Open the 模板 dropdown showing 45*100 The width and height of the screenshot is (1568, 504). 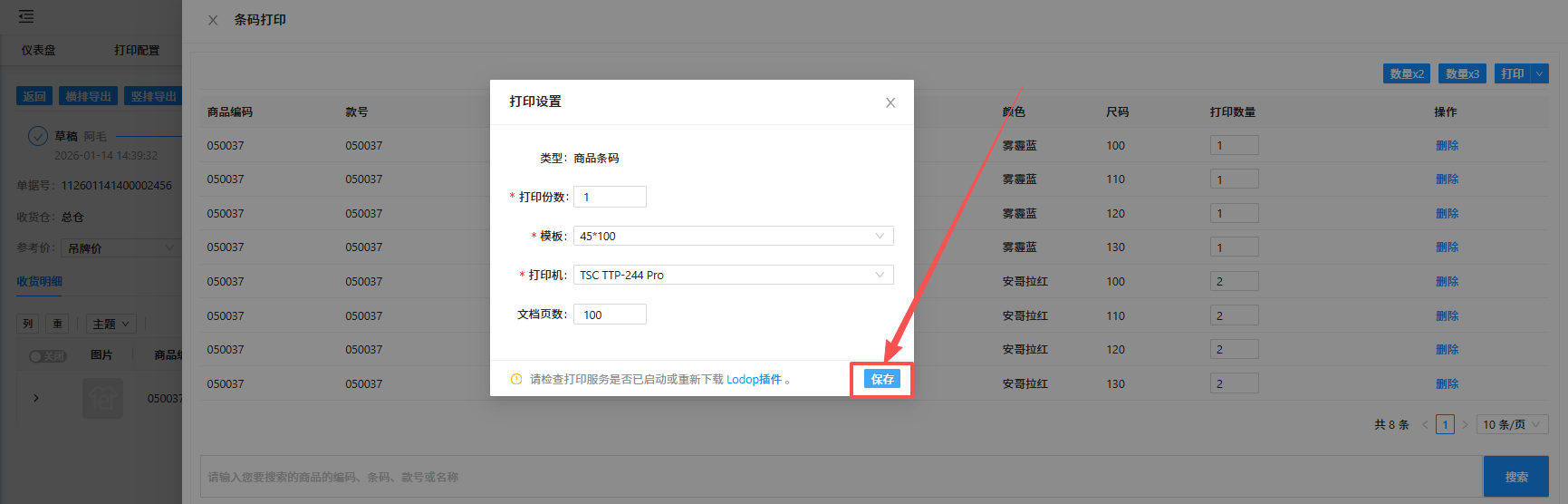733,236
